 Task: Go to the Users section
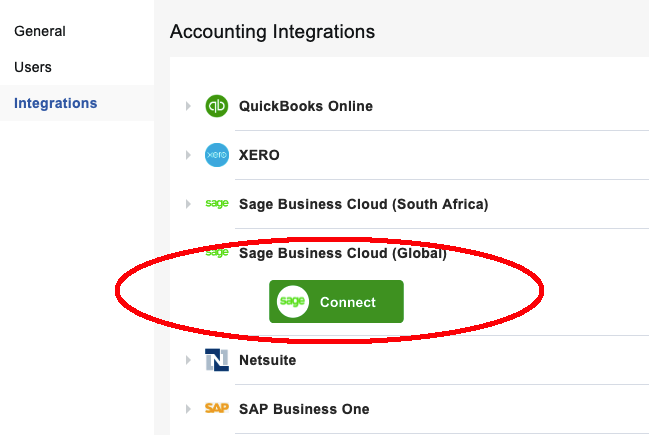(33, 67)
